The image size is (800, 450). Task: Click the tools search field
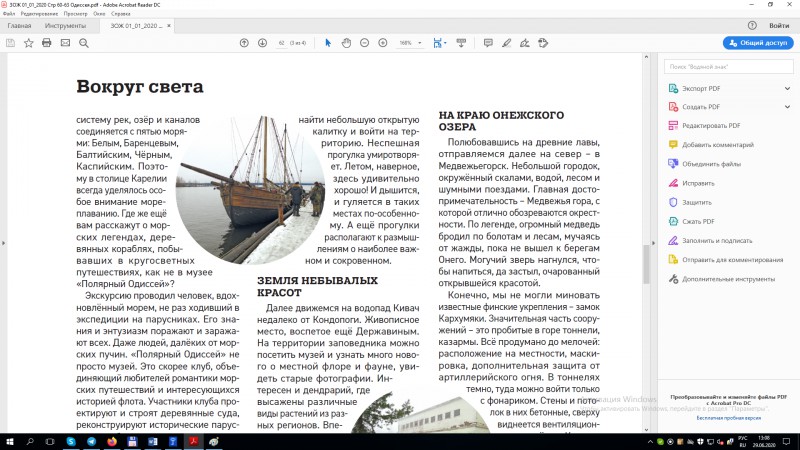click(x=729, y=67)
